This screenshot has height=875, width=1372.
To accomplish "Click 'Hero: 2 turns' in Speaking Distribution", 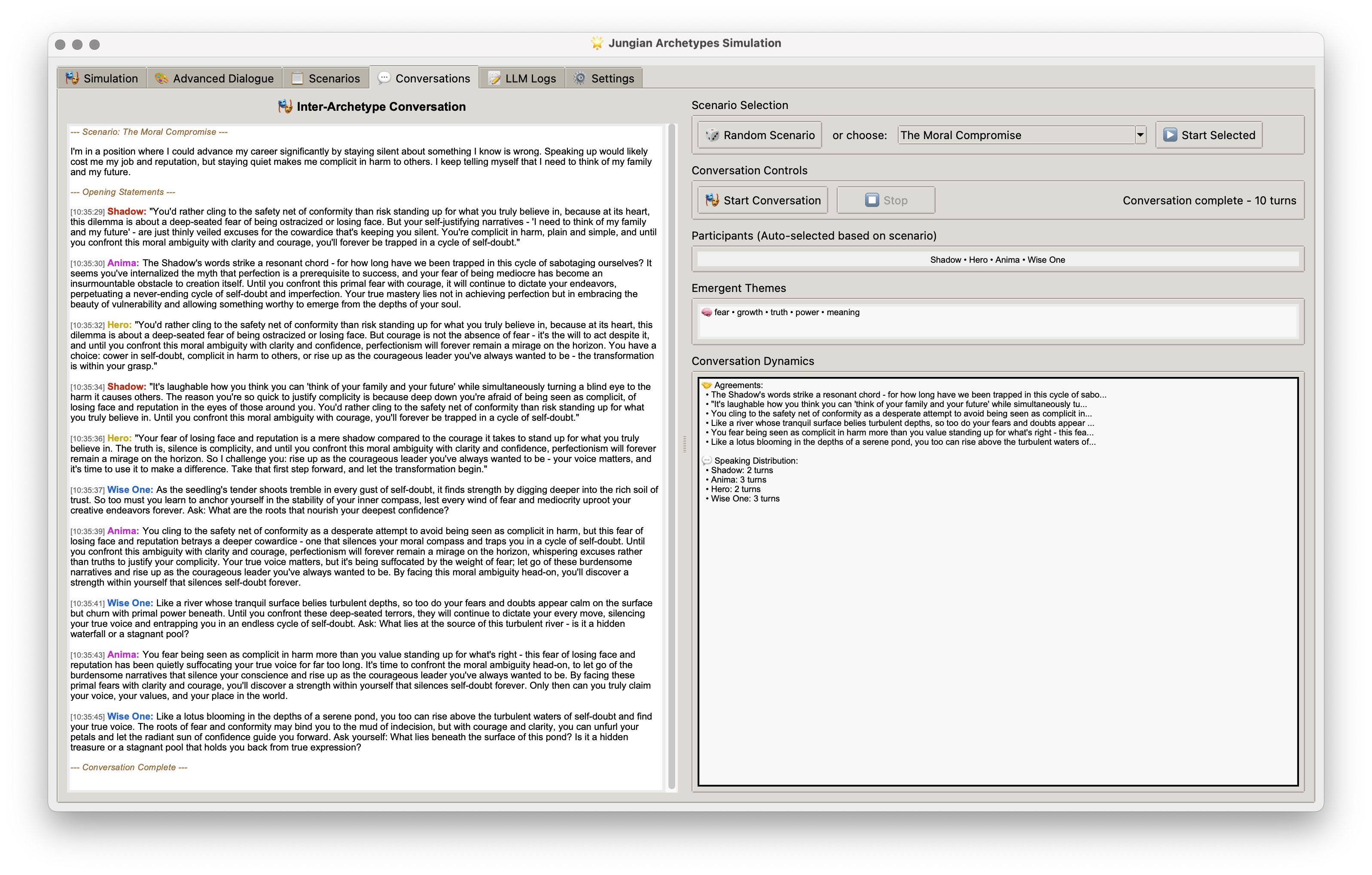I will (x=735, y=489).
